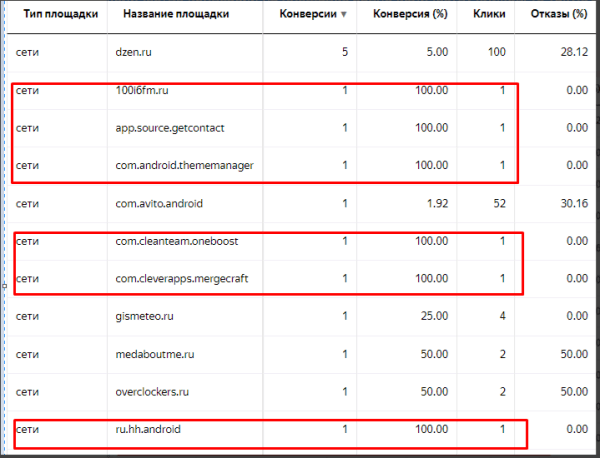This screenshot has height=458, width=600.
Task: Click bounce value 0.00 for com.cleanteam.oneboost
Action: tap(577, 241)
